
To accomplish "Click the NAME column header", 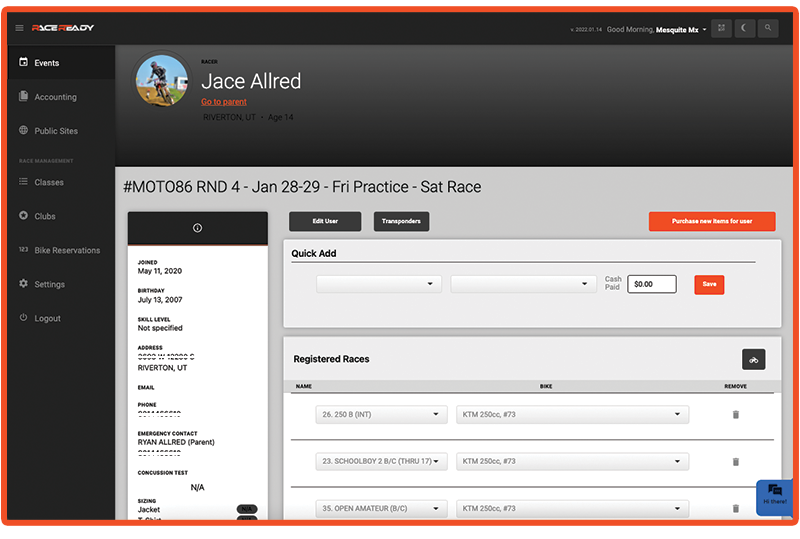I will point(304,386).
